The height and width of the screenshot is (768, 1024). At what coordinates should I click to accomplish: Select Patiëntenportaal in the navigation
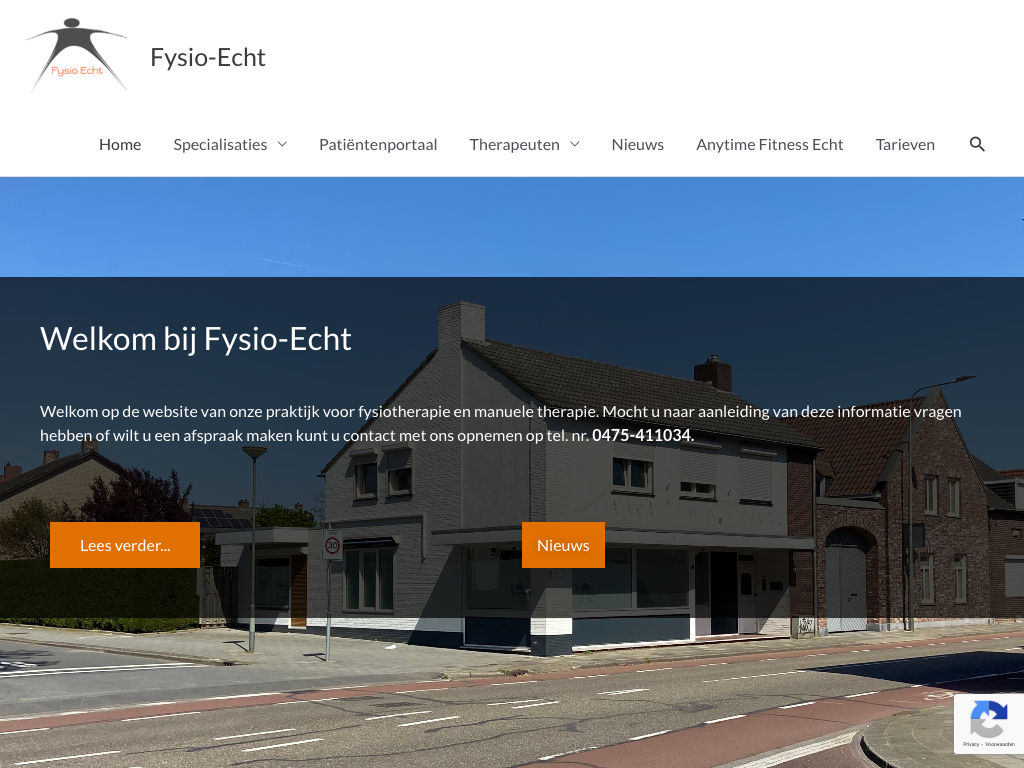pos(378,144)
